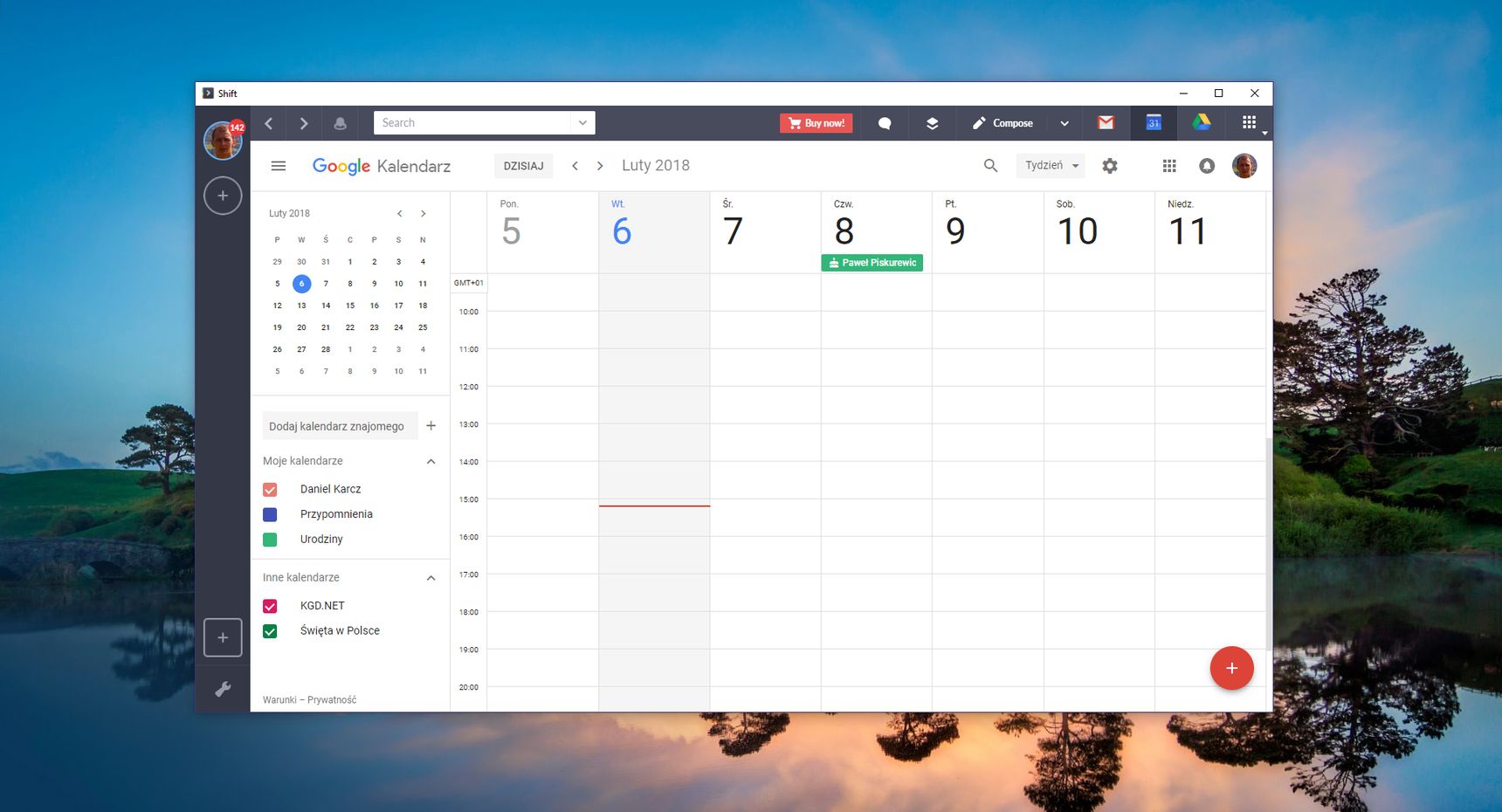Go to previous month in mini calendar
Image resolution: width=1502 pixels, height=812 pixels.
[x=399, y=213]
